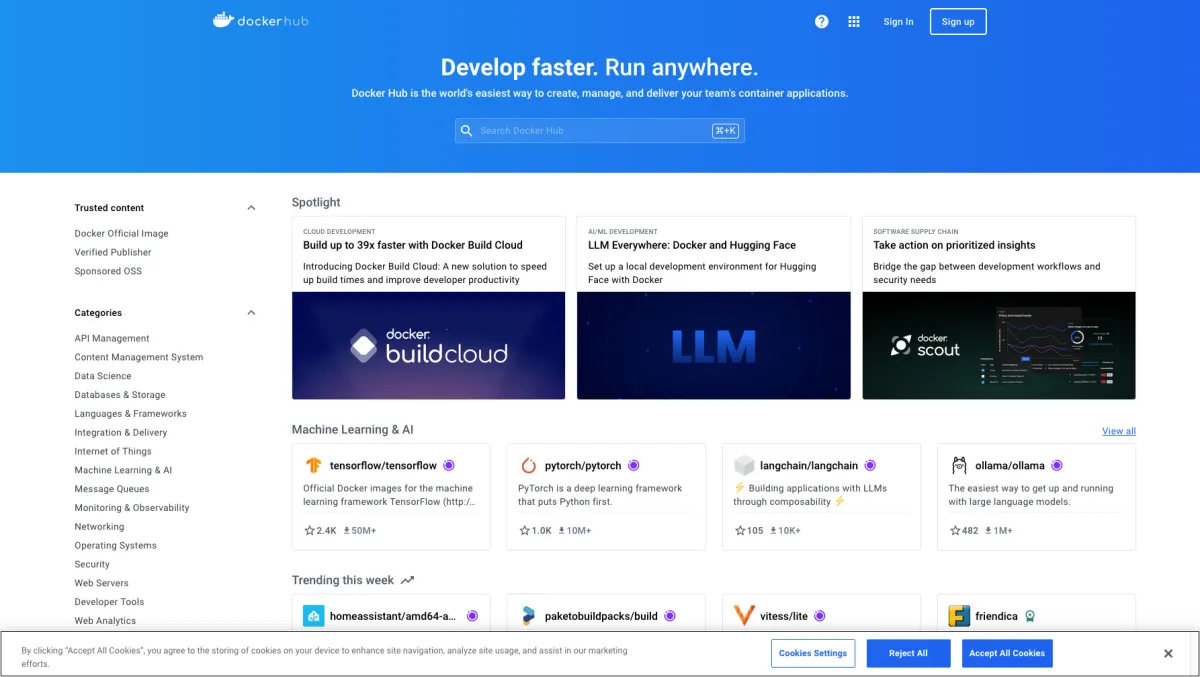The width and height of the screenshot is (1200, 677).
Task: Click the search magnifier icon
Action: point(466,131)
